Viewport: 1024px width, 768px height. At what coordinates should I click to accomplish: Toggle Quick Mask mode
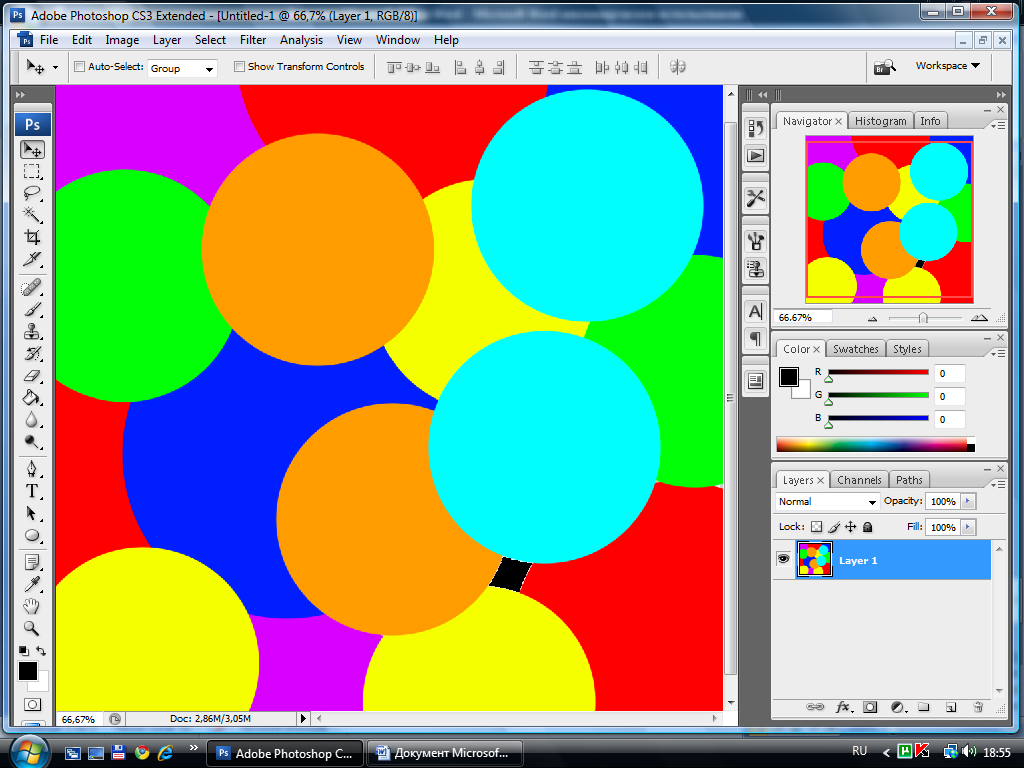coord(32,705)
